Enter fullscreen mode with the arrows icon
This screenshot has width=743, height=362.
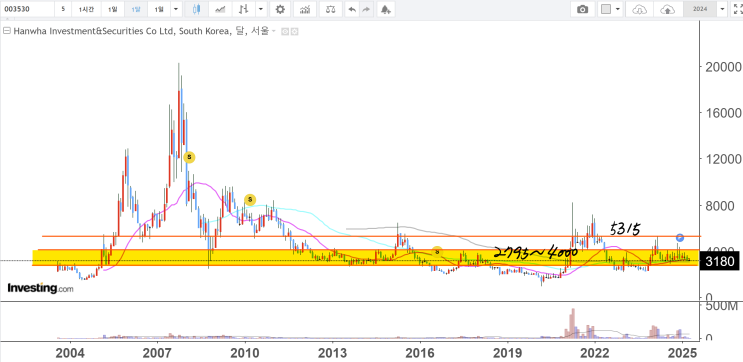coord(737,9)
